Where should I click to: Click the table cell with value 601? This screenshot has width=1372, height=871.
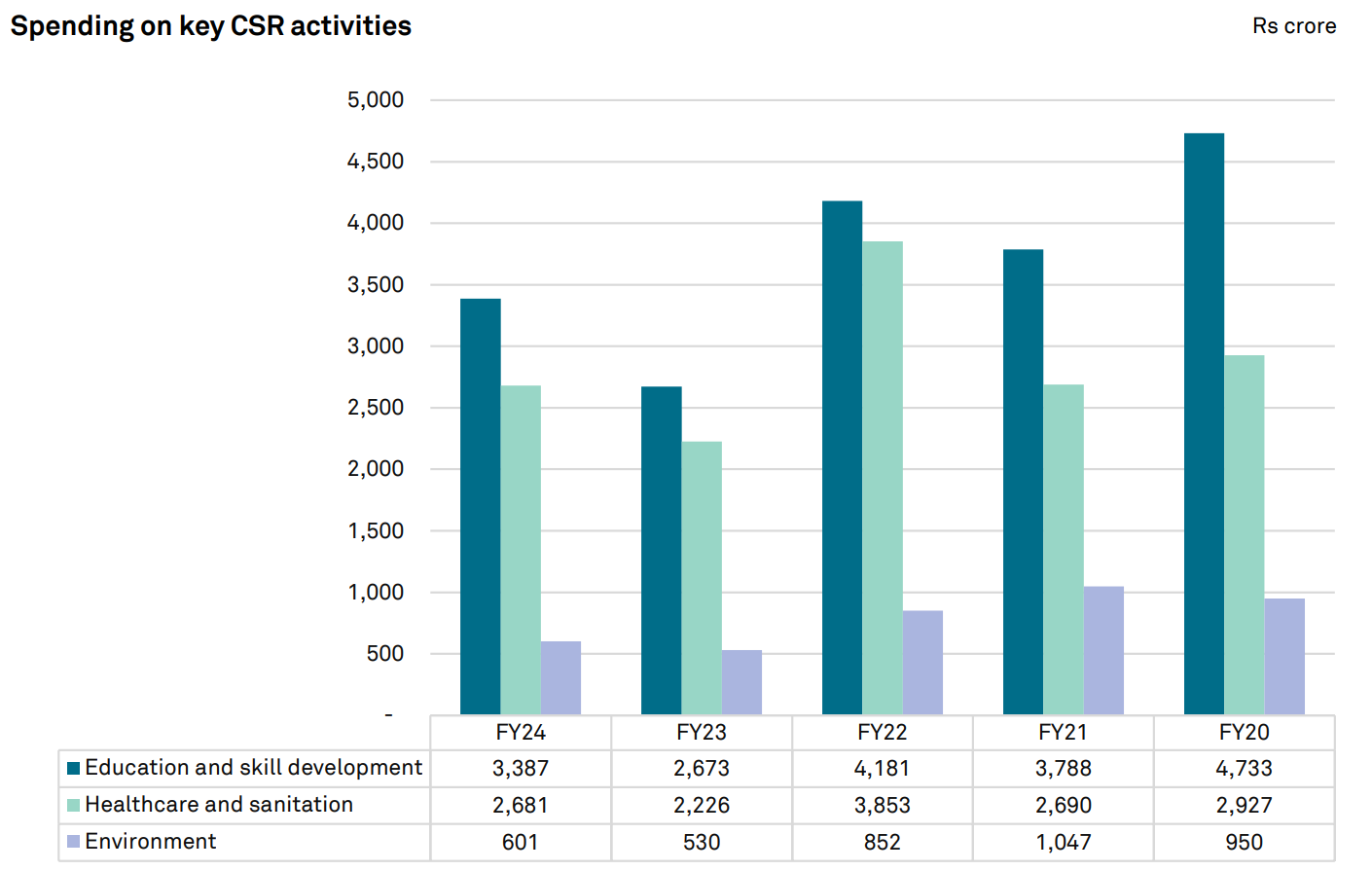tap(521, 843)
